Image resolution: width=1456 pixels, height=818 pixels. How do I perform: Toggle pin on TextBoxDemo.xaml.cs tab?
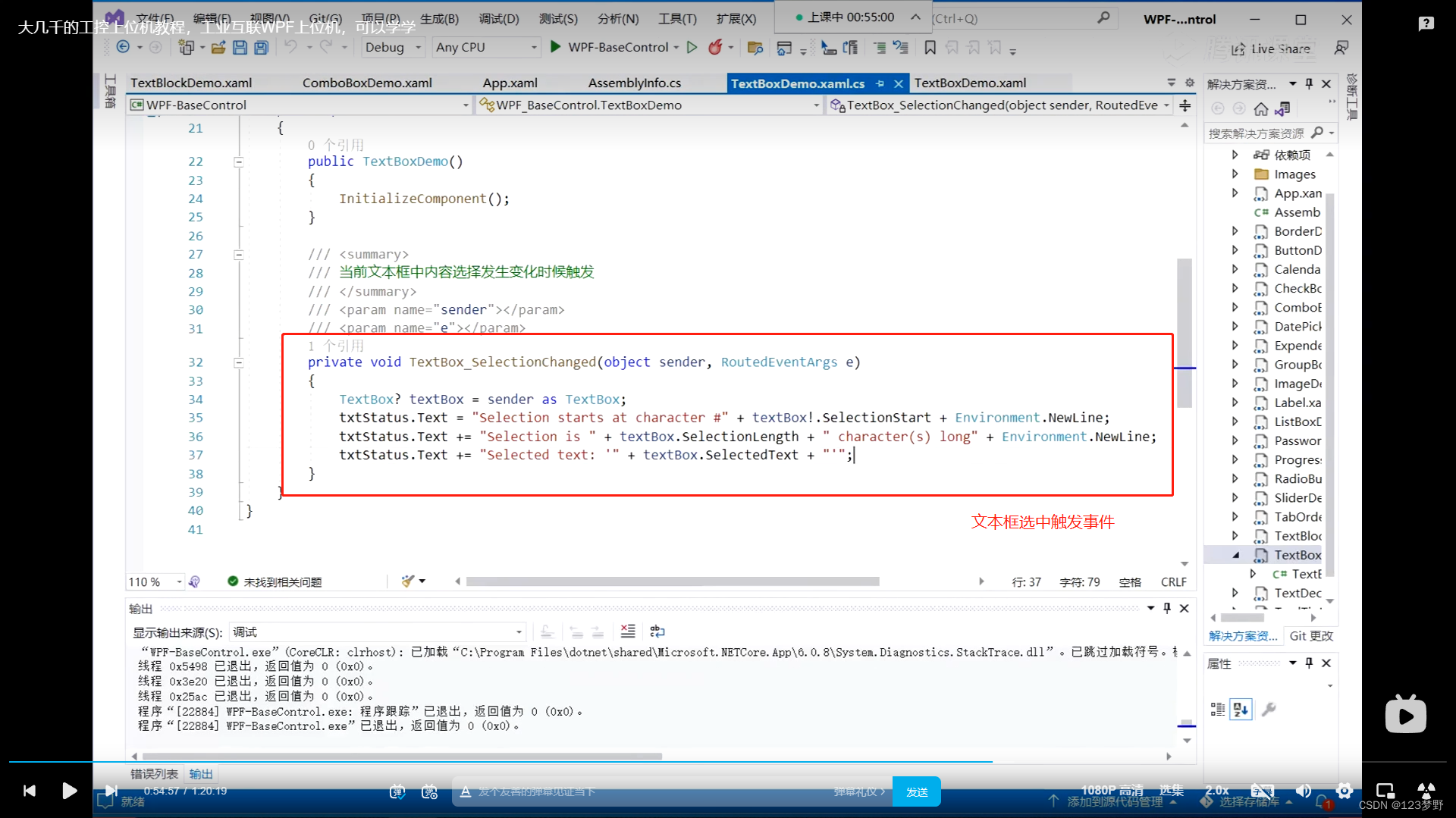point(880,83)
